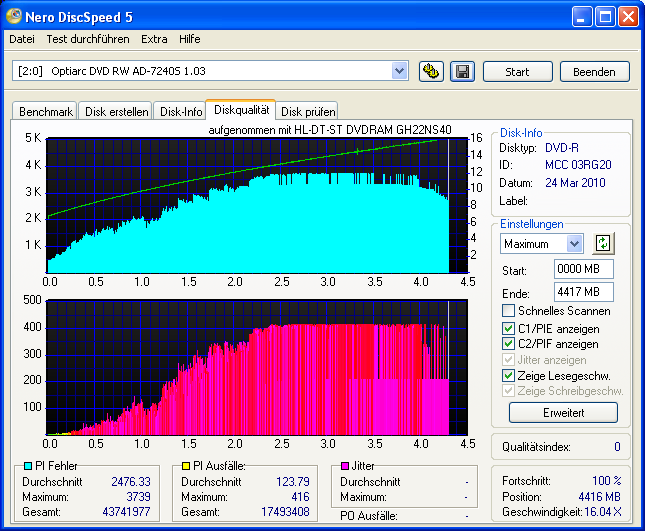Click the DVD-R disk type value
645x531 pixels.
tap(561, 148)
